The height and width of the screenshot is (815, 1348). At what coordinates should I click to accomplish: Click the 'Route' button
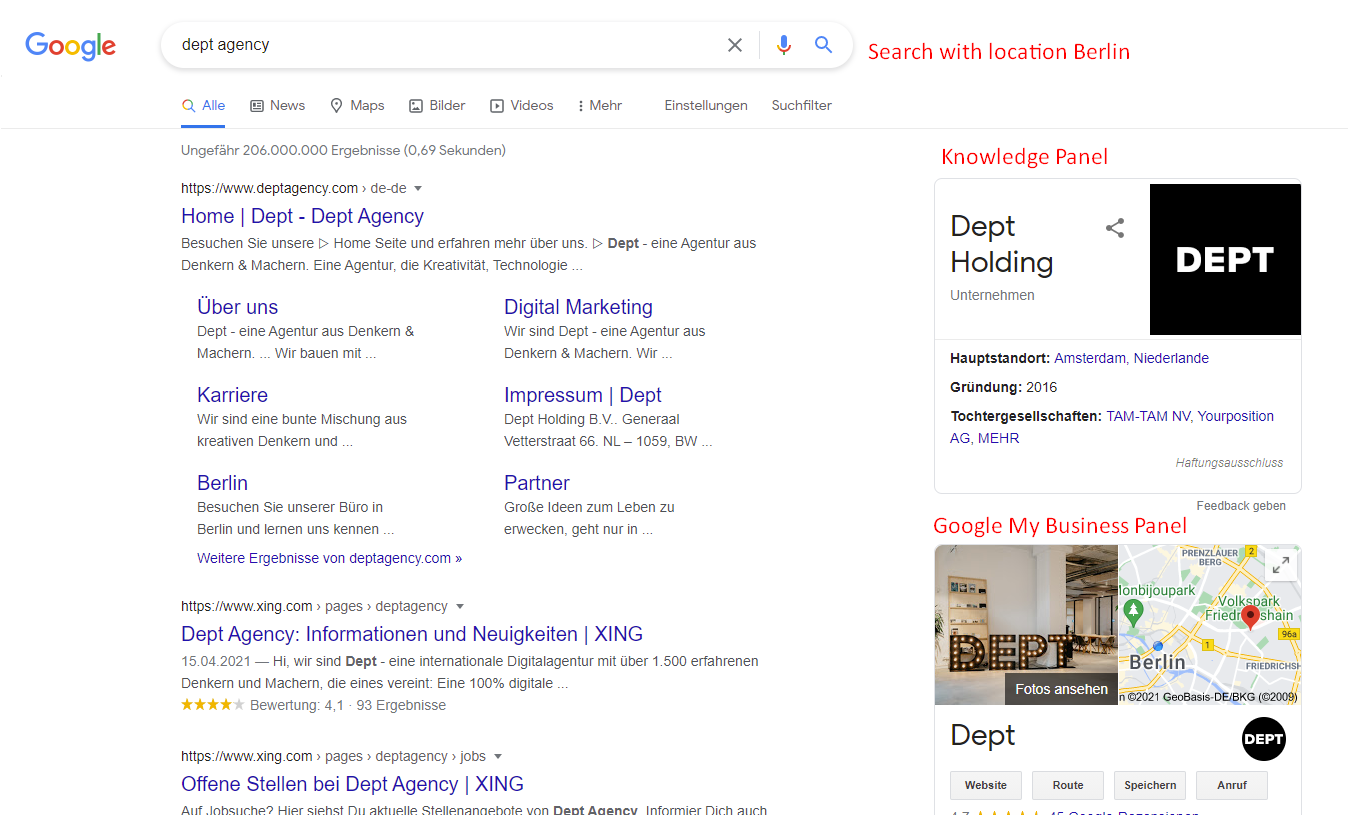1068,785
